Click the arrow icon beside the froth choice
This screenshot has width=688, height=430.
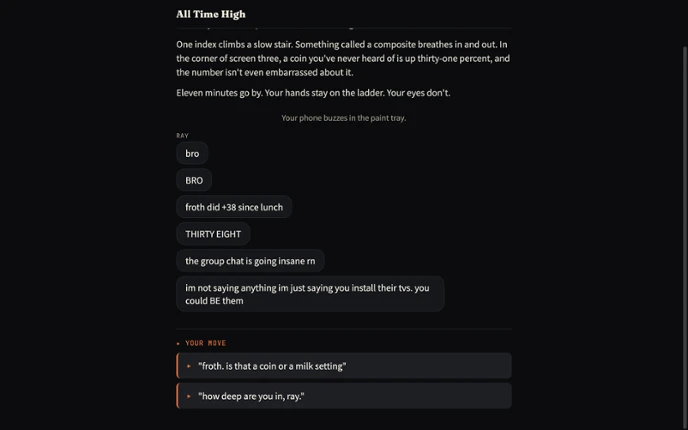(189, 366)
